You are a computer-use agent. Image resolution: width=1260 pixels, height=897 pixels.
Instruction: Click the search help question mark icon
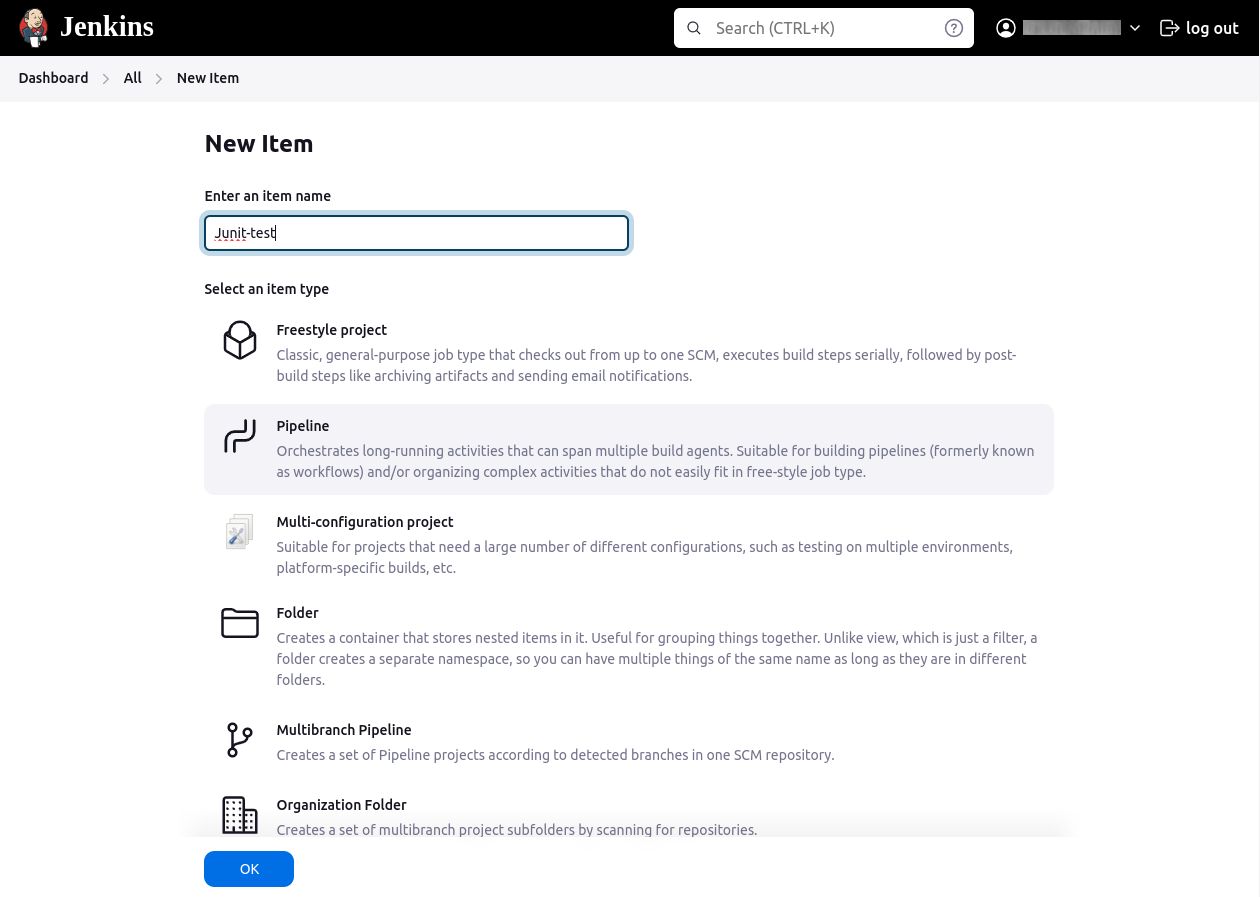click(x=954, y=28)
